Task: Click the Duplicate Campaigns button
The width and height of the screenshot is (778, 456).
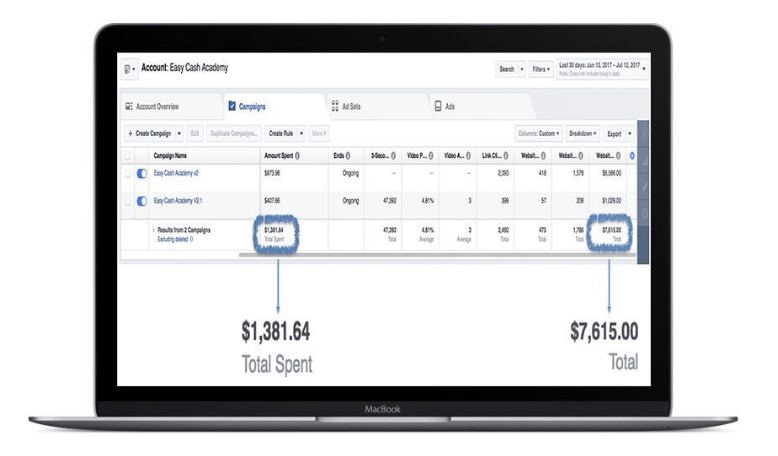Action: pyautogui.click(x=233, y=133)
